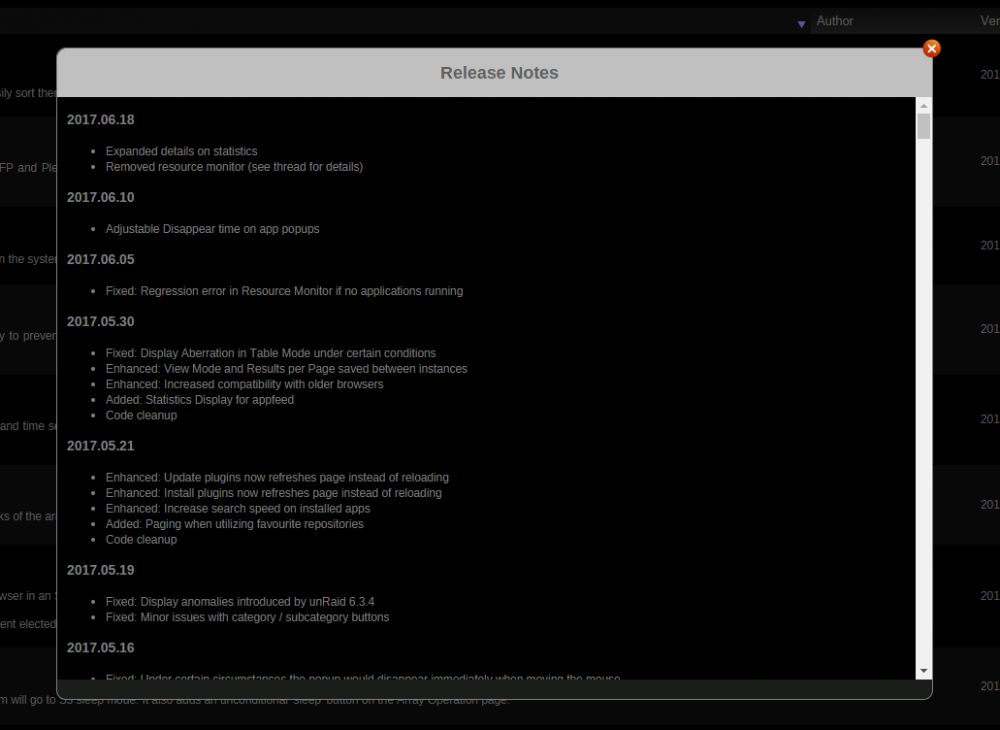Click the Release Notes title
The width and height of the screenshot is (1000, 730).
(x=499, y=73)
